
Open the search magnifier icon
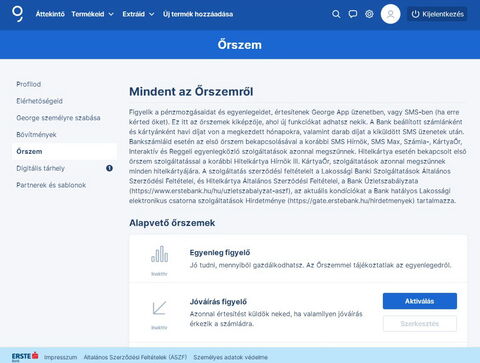[x=336, y=14]
